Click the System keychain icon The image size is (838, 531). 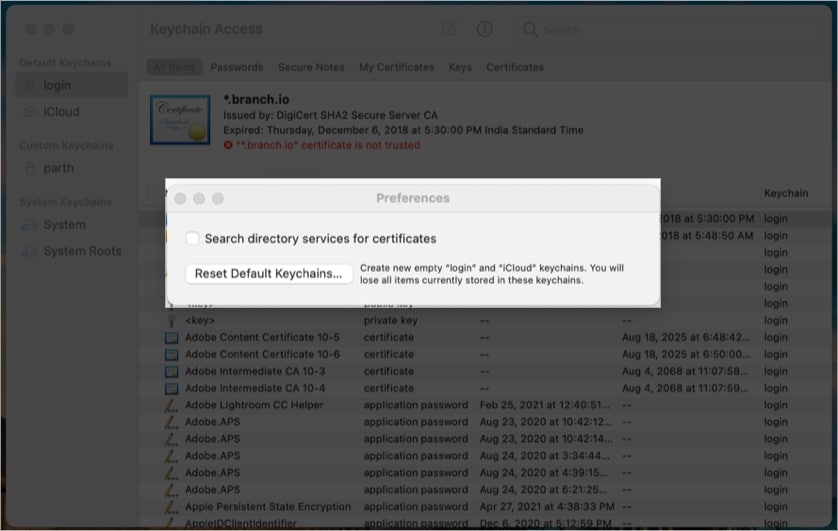(x=29, y=225)
